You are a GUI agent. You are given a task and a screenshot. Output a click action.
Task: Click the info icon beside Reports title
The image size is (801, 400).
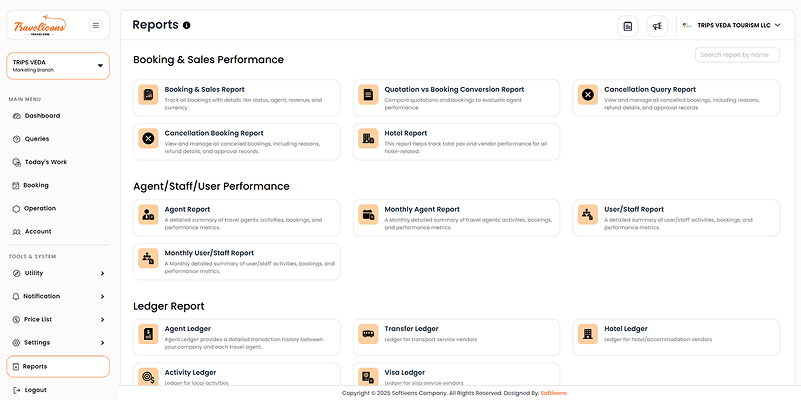pyautogui.click(x=187, y=25)
